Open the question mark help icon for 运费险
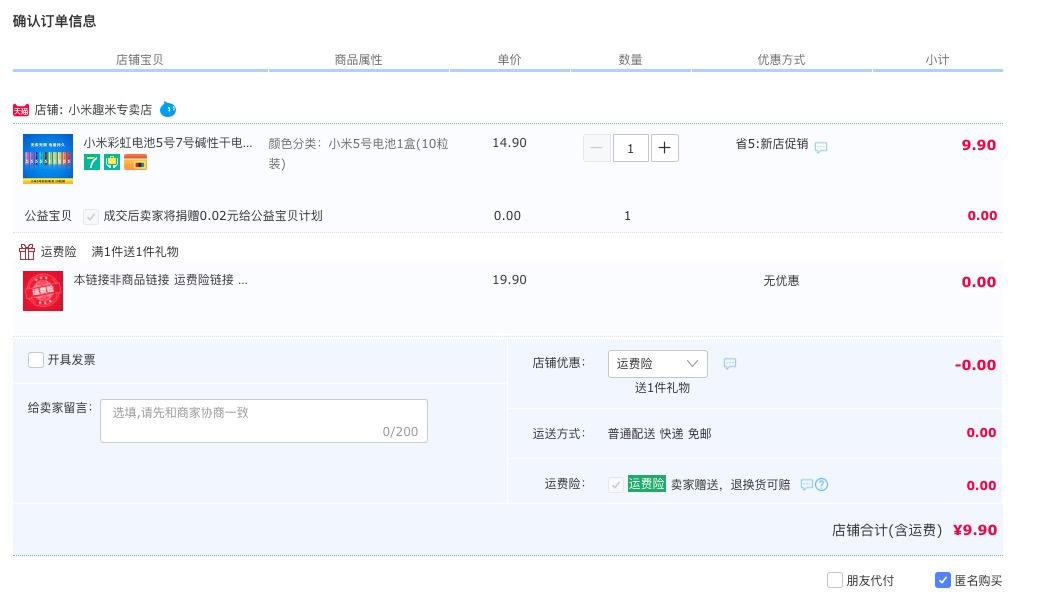The image size is (1042, 603). click(x=822, y=485)
